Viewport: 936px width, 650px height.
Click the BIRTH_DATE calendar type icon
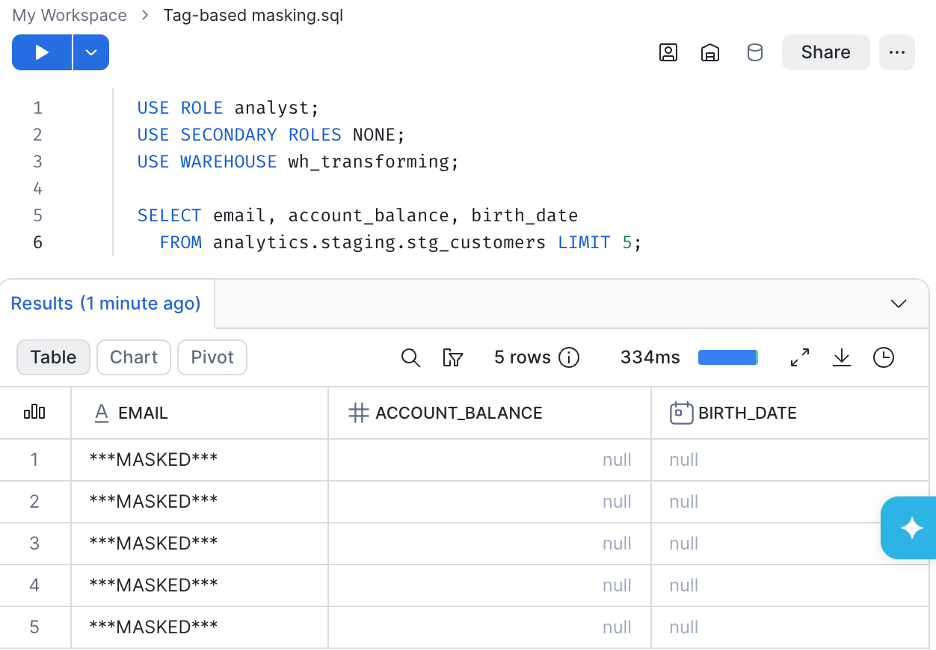(x=681, y=413)
